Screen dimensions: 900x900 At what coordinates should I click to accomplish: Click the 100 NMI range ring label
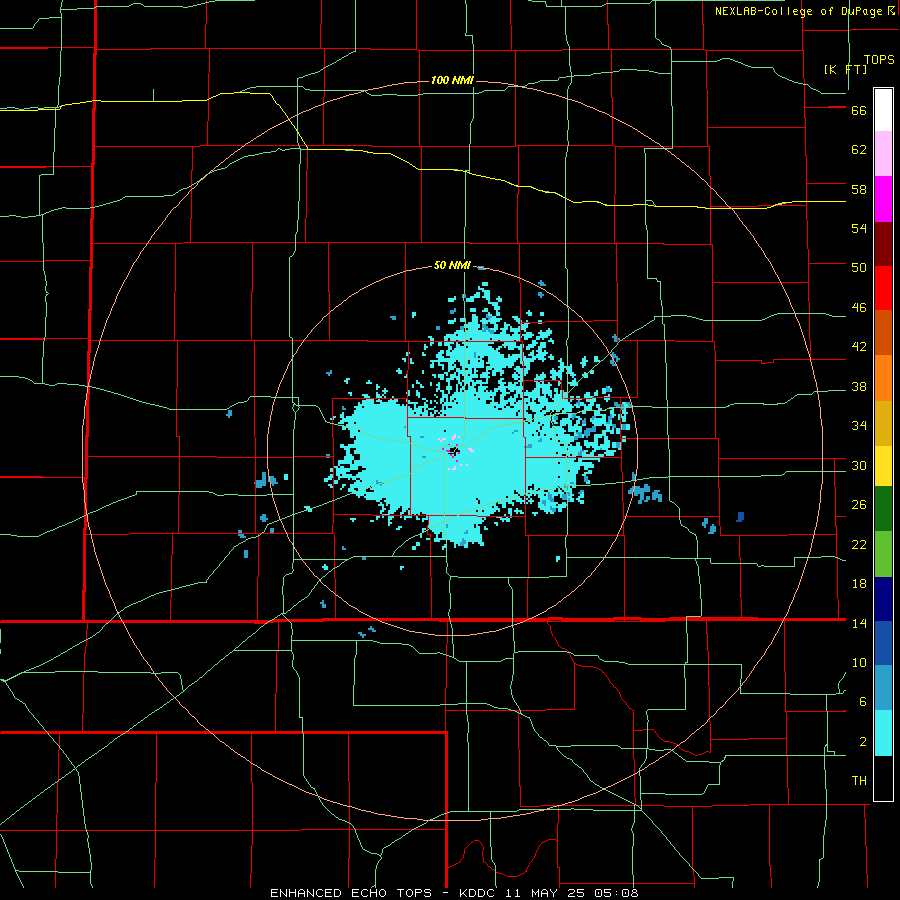coord(452,80)
